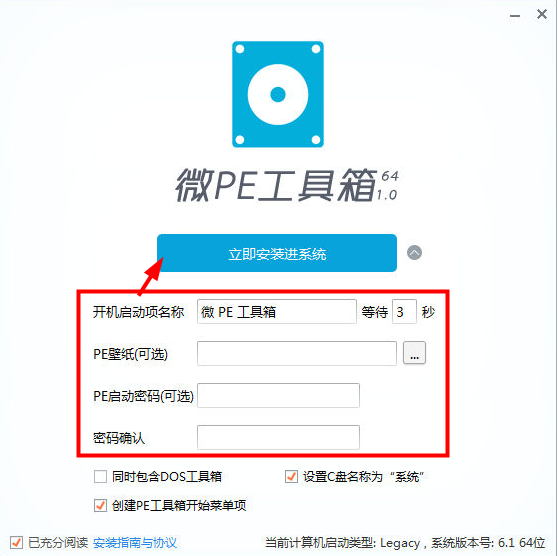Click the boot entry name input field
Screen dimensions: 558x556
277,312
